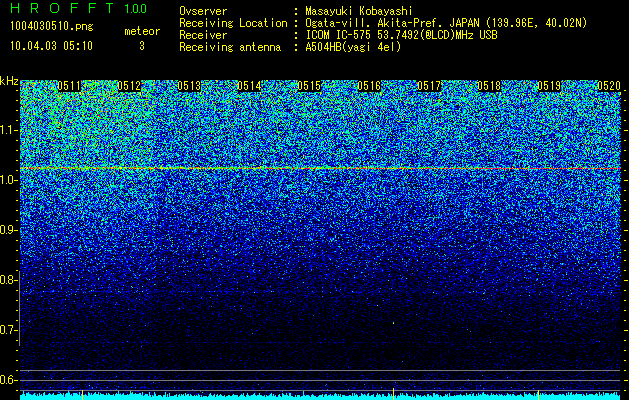The height and width of the screenshot is (400, 629).
Task: Click the meteor label
Action: pos(142,31)
